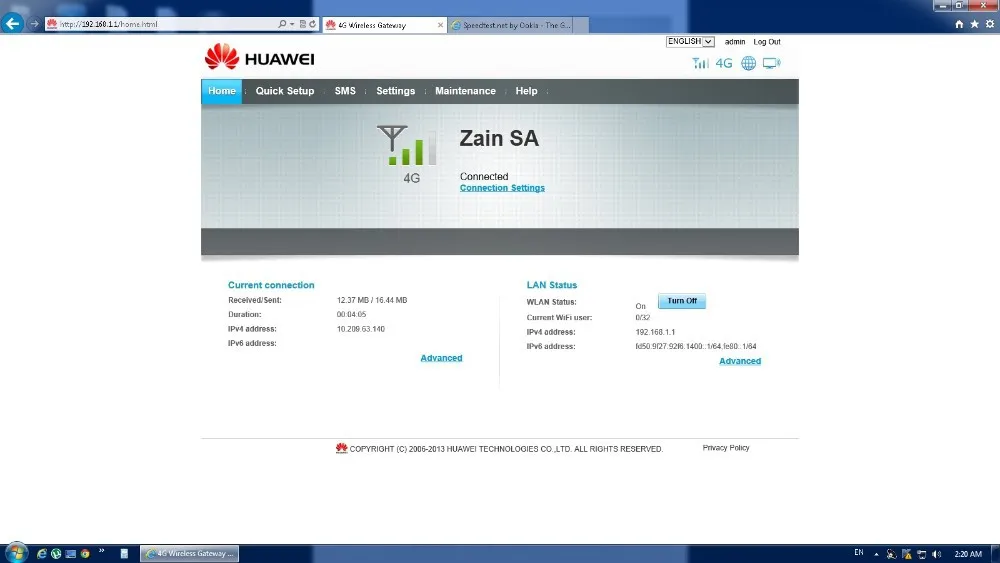This screenshot has height=563, width=1000.
Task: Click the 12.37 MB / 16.44 MB value
Action: click(x=372, y=300)
